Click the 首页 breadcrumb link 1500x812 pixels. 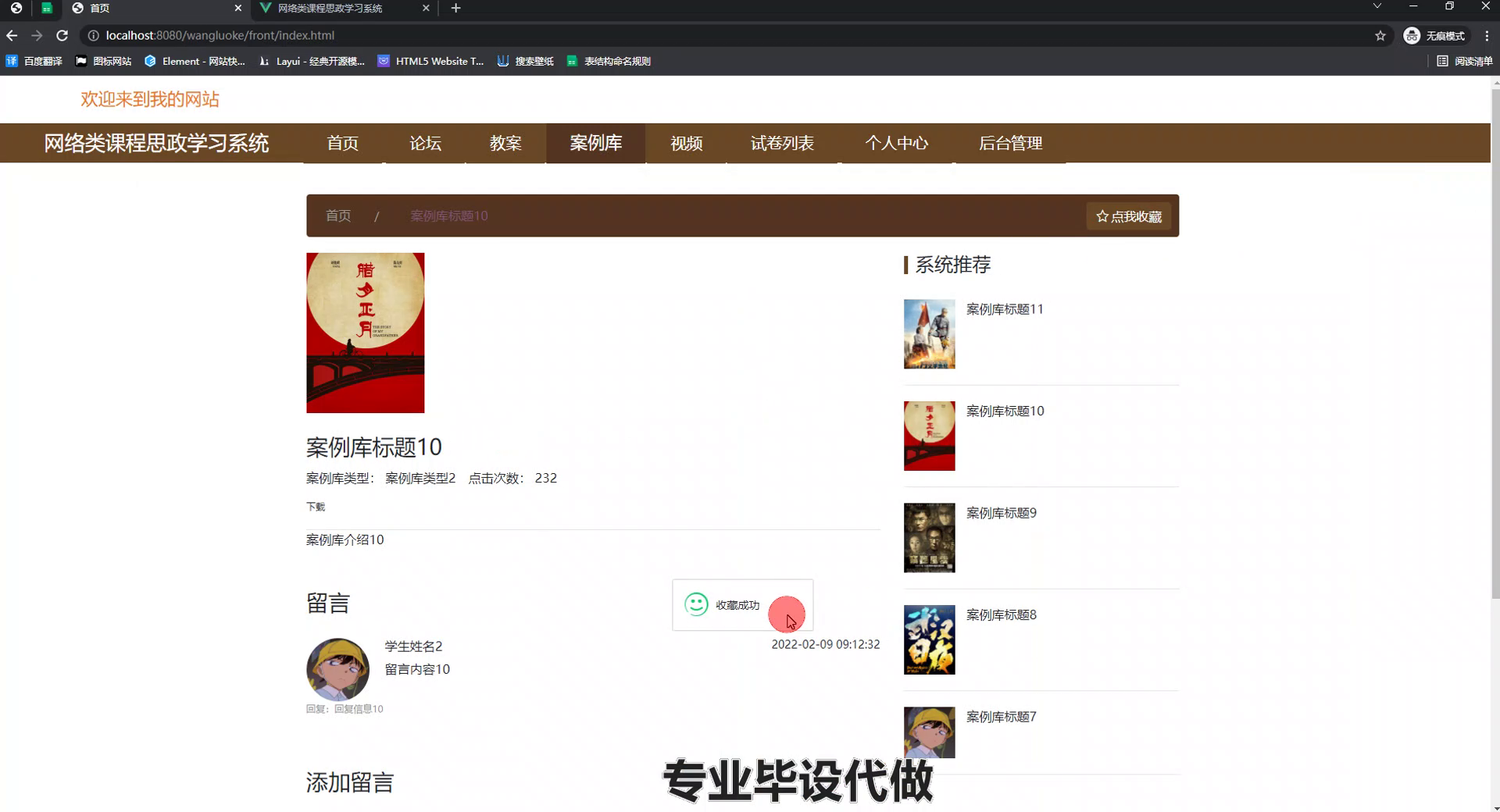coord(338,215)
